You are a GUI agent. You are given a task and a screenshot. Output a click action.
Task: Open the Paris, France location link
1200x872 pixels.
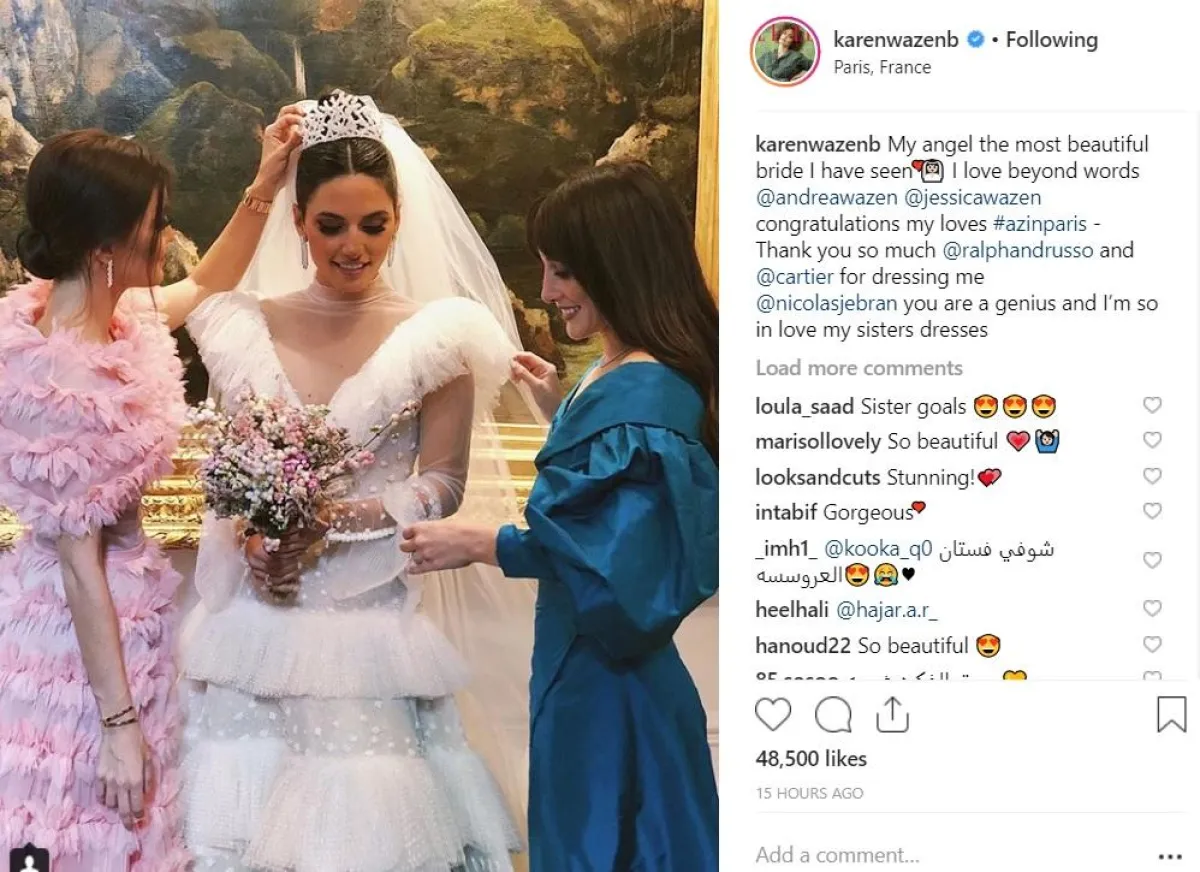click(882, 67)
